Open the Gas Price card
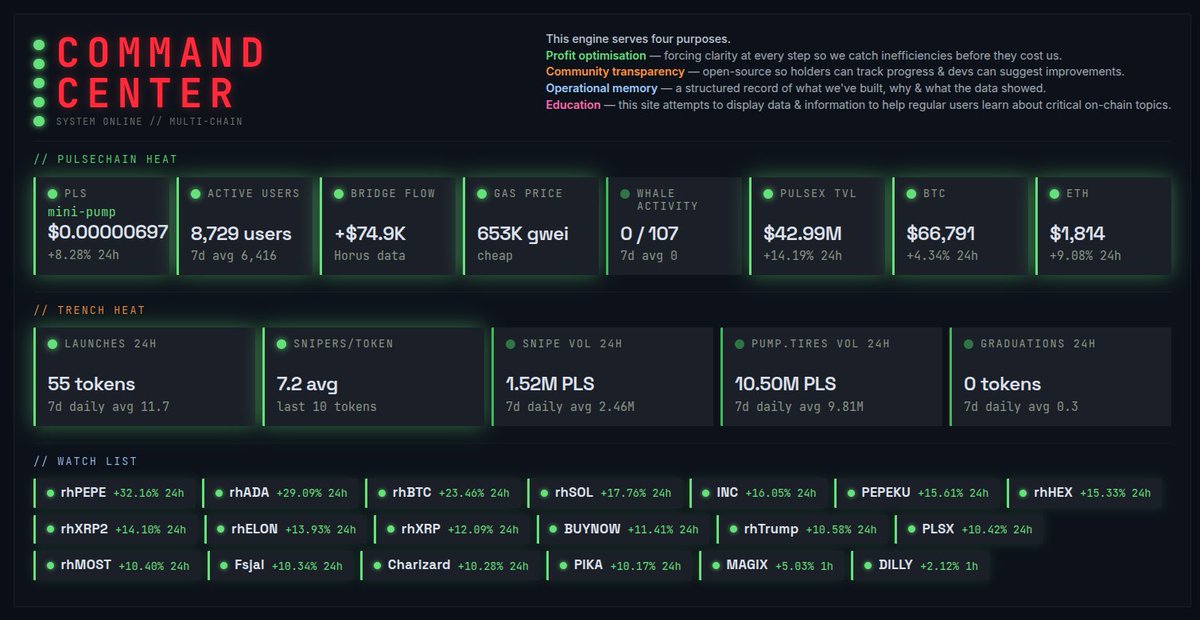 530,227
